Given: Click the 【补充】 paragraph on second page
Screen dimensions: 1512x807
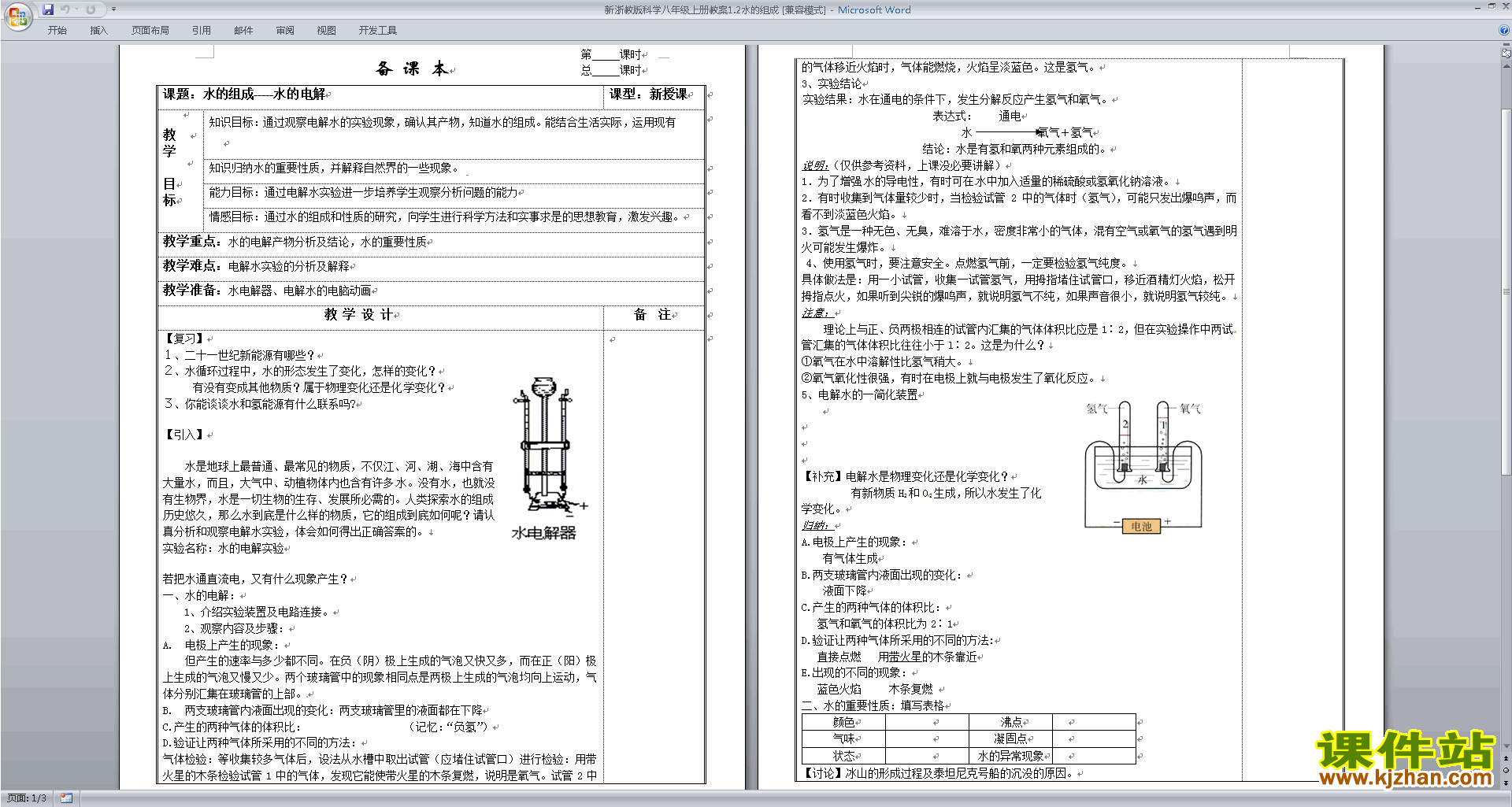Looking at the screenshot, I should [x=906, y=476].
